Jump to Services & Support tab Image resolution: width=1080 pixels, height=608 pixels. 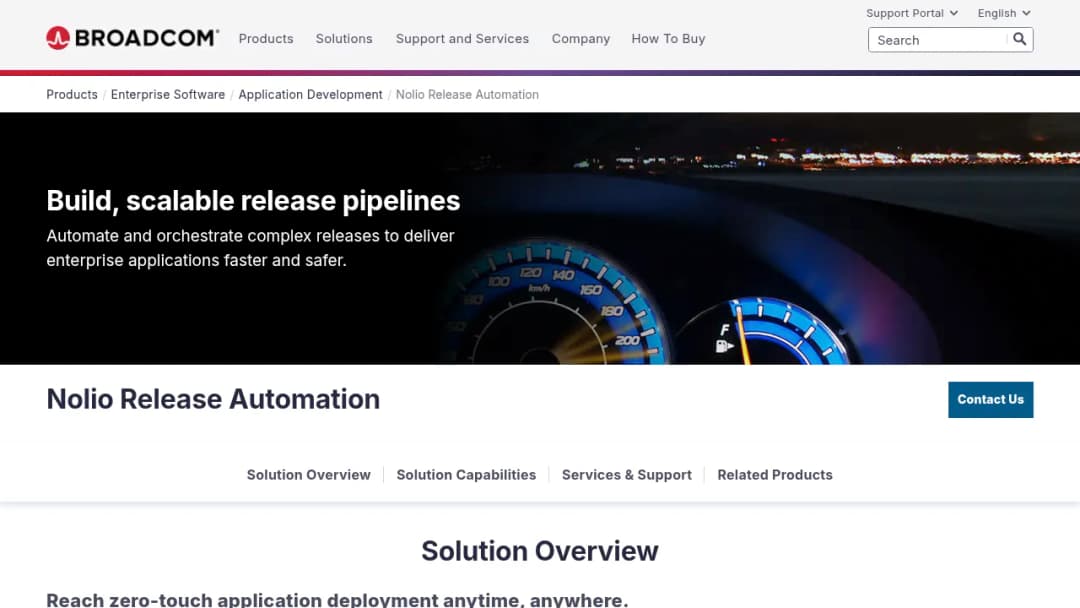(x=626, y=474)
